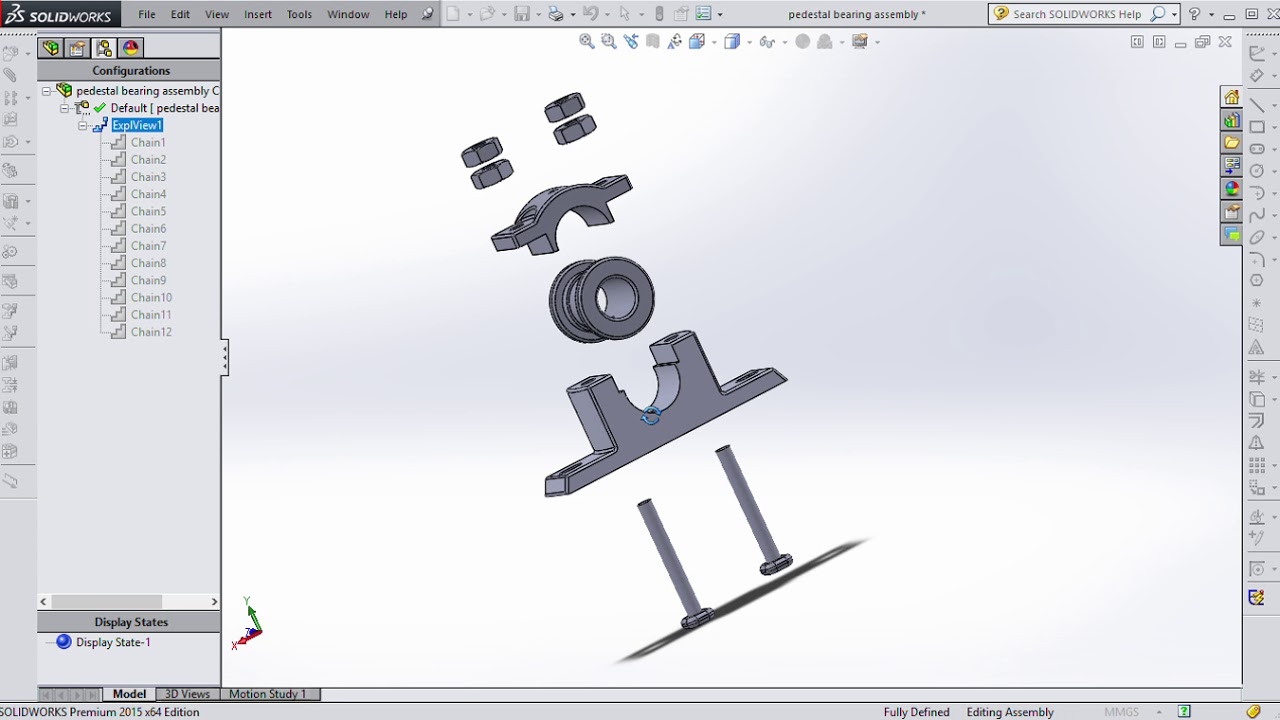
Task: Open the Window menu
Action: point(348,14)
